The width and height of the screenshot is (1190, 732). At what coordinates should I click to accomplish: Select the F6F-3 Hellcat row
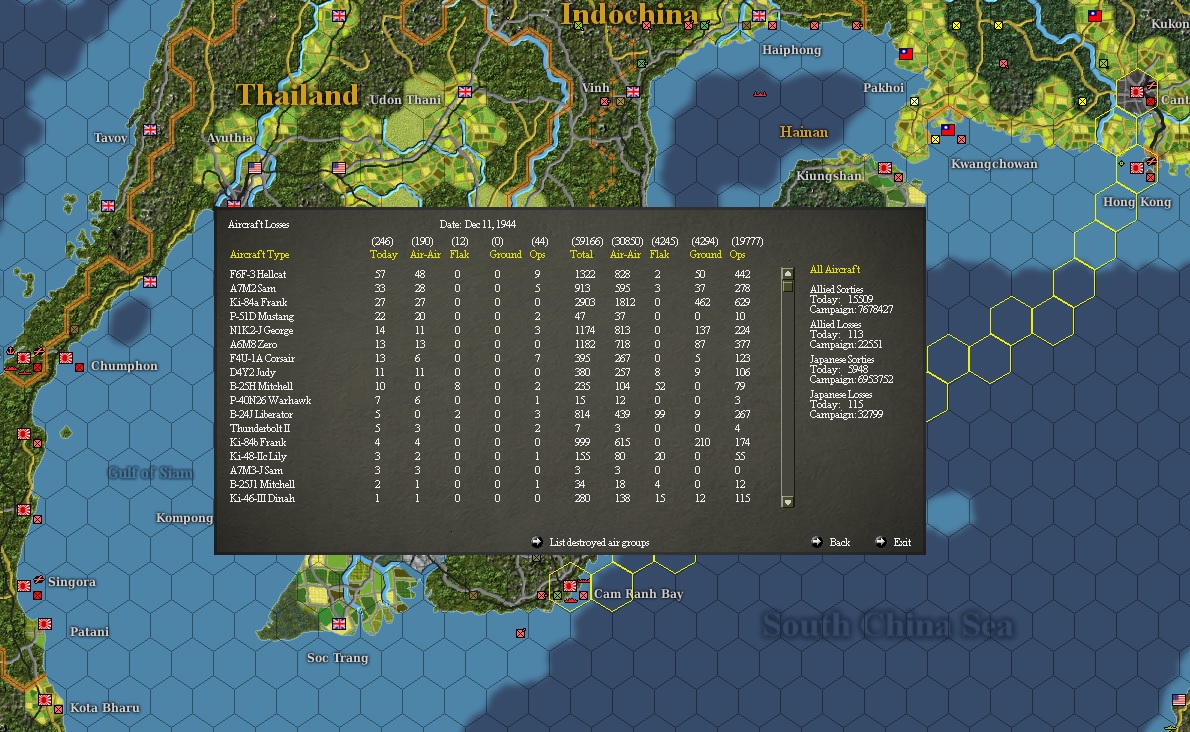(492, 275)
